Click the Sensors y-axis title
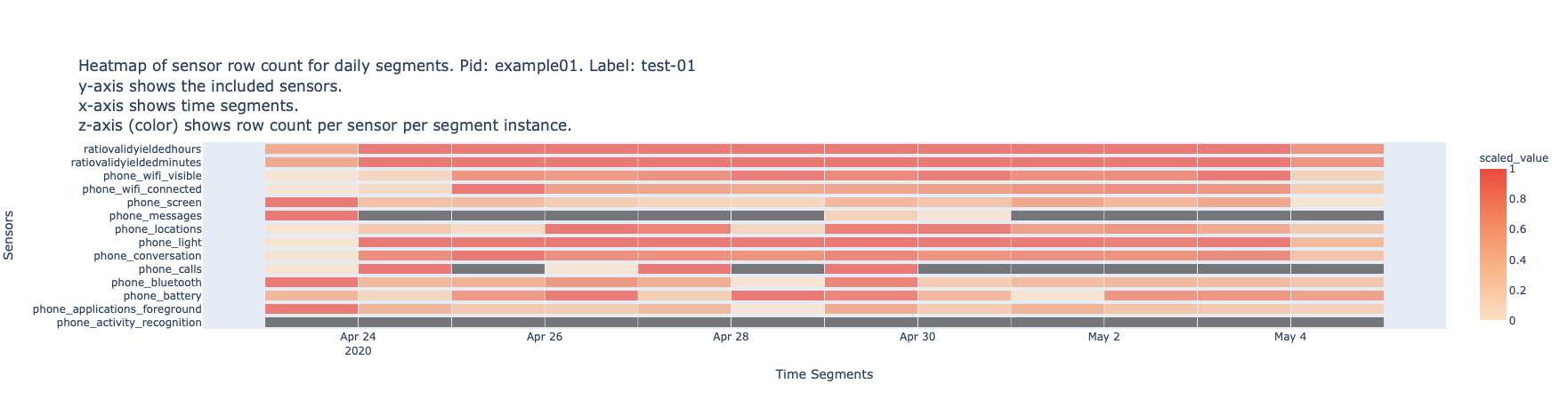 pos(10,236)
